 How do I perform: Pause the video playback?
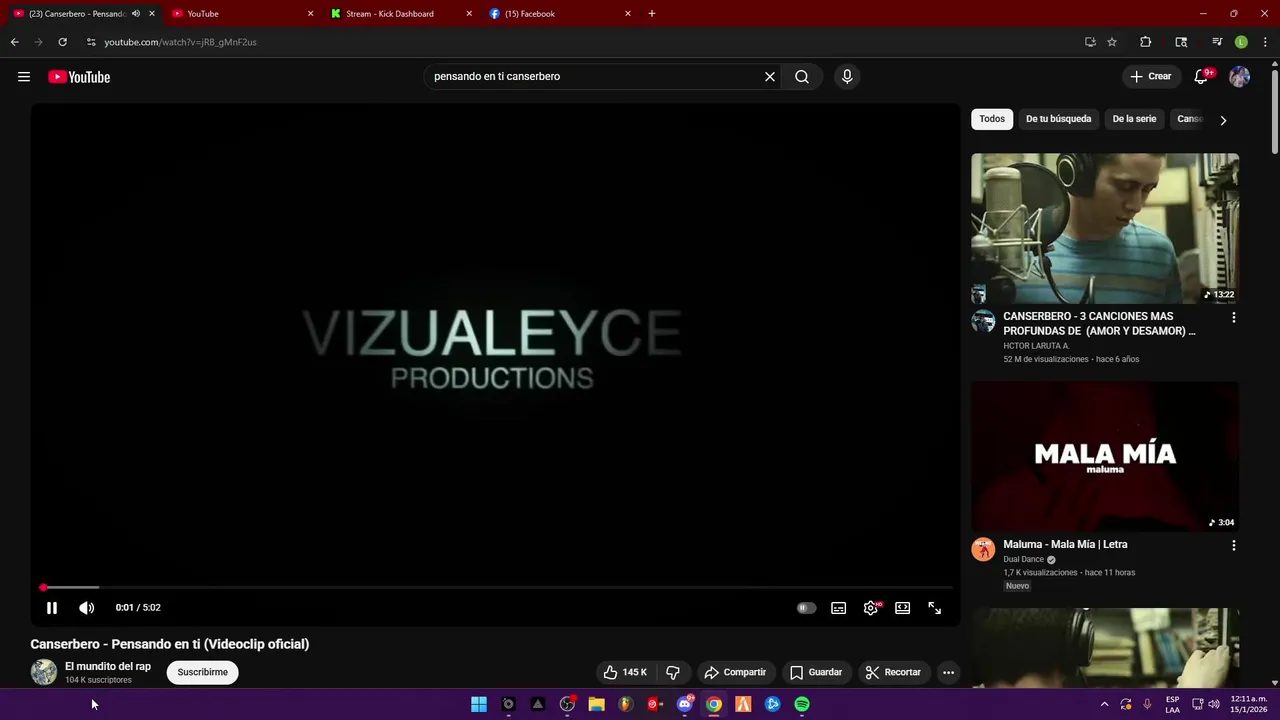coord(52,608)
